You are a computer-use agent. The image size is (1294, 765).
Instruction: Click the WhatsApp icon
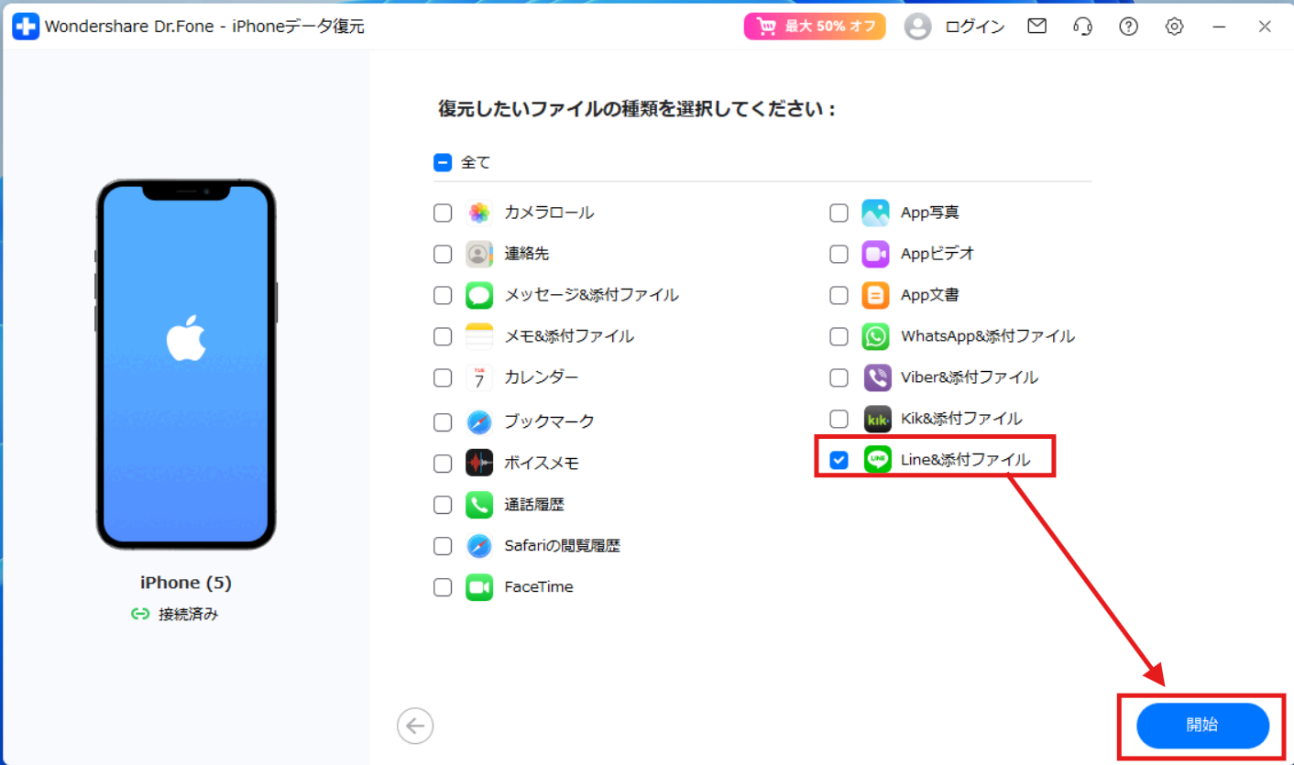(x=876, y=336)
